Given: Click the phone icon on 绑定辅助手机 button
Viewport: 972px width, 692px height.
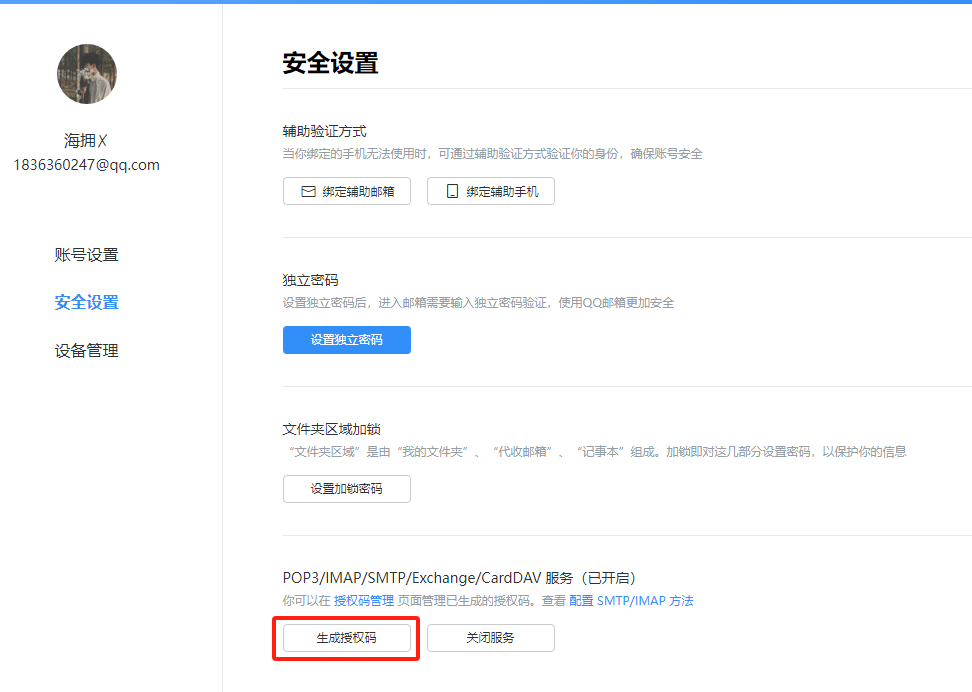Looking at the screenshot, I should [453, 191].
